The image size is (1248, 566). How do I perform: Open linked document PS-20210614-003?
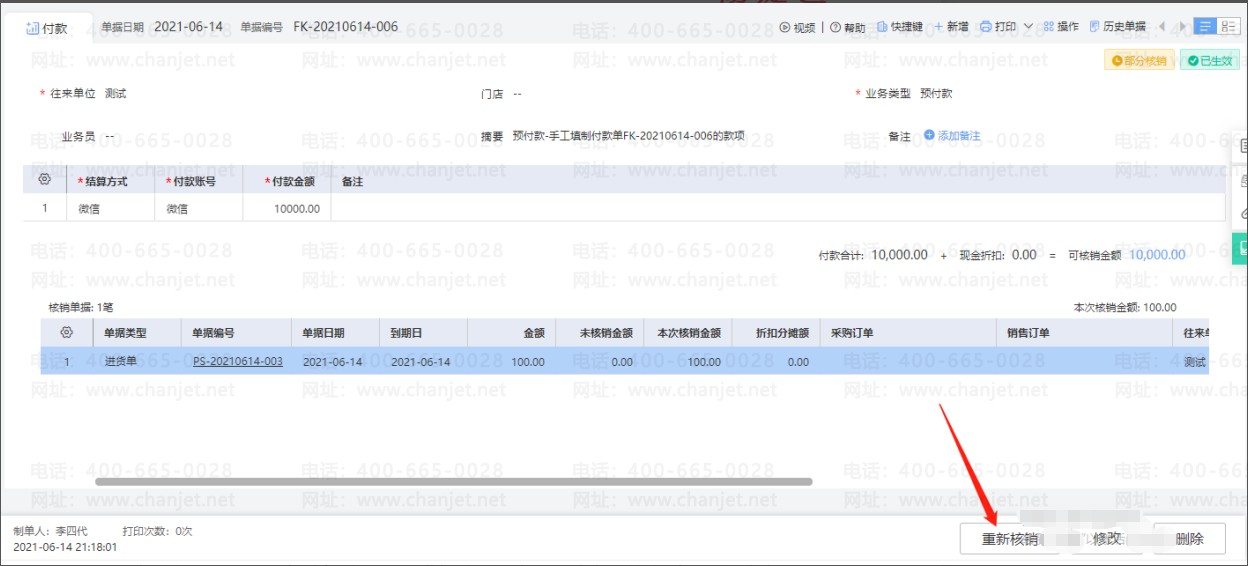[238, 361]
